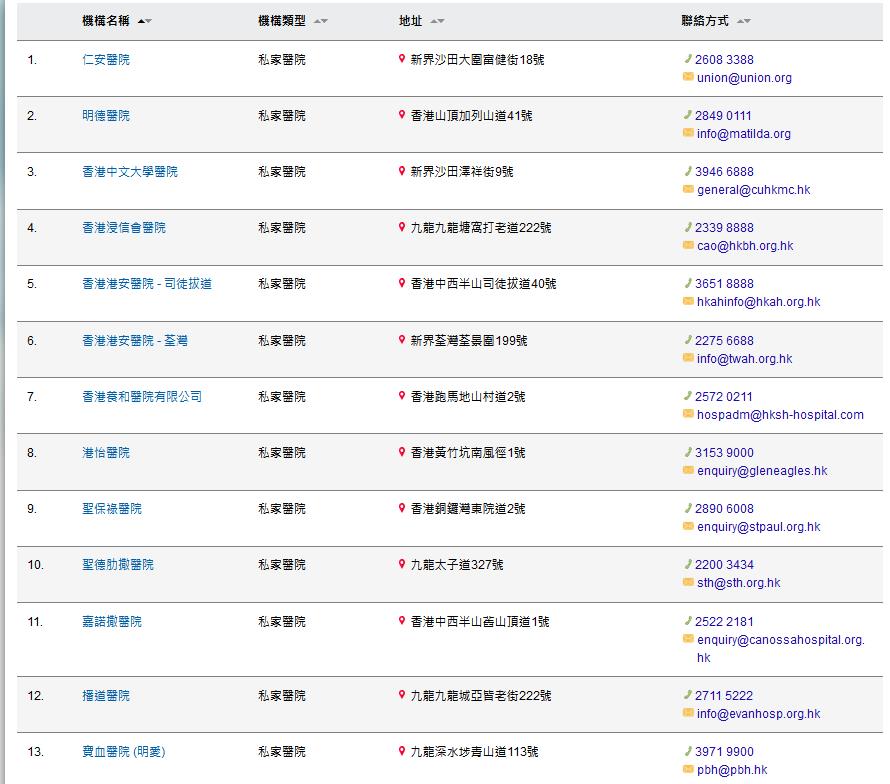
Task: Click map pin for 九龍深水埗青山道113號
Action: [x=402, y=751]
